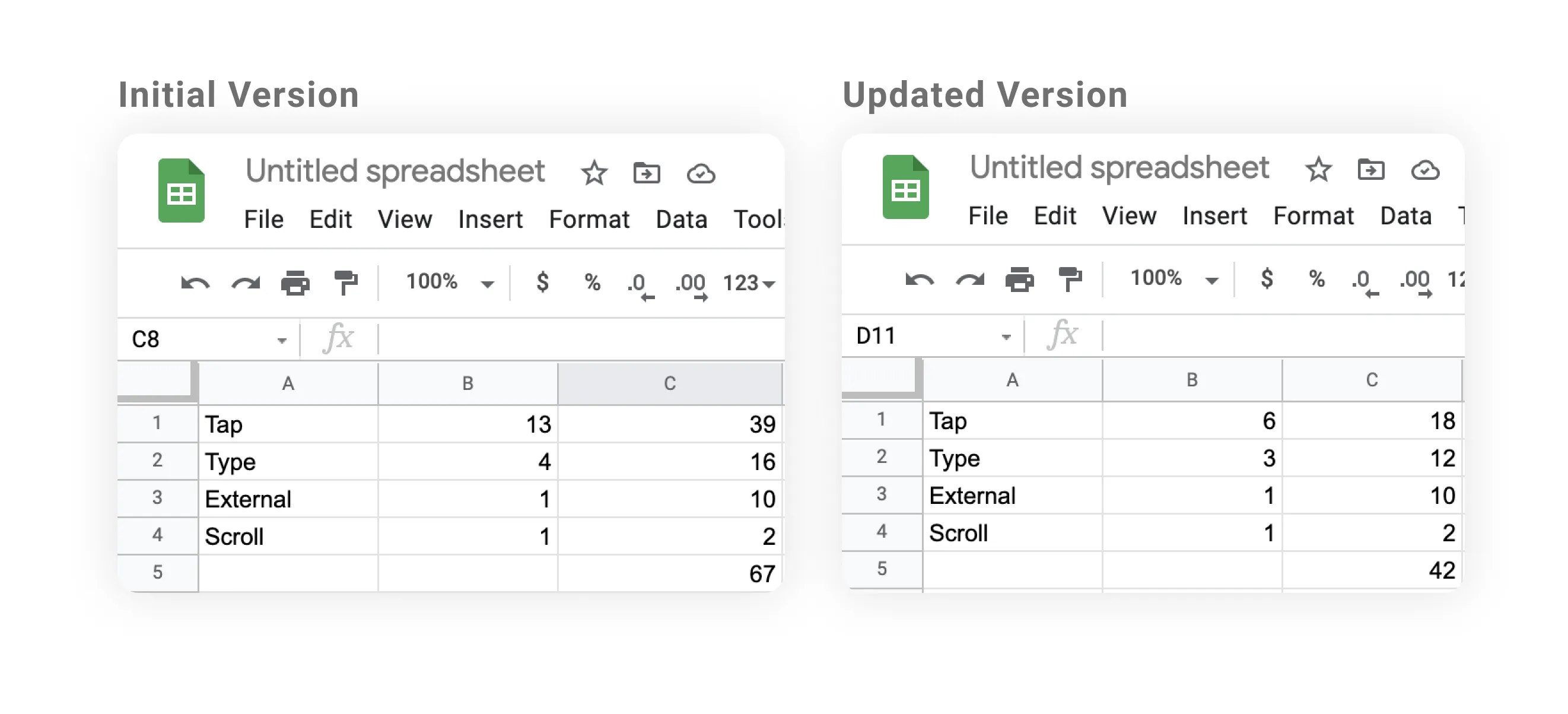Open Format menu in Initial Version

click(x=589, y=220)
